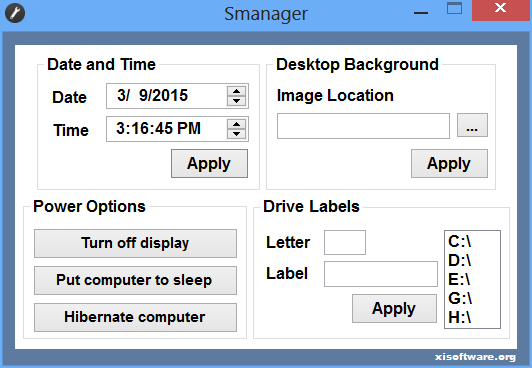
Task: Select G:\ in the drive list
Action: [x=472, y=298]
